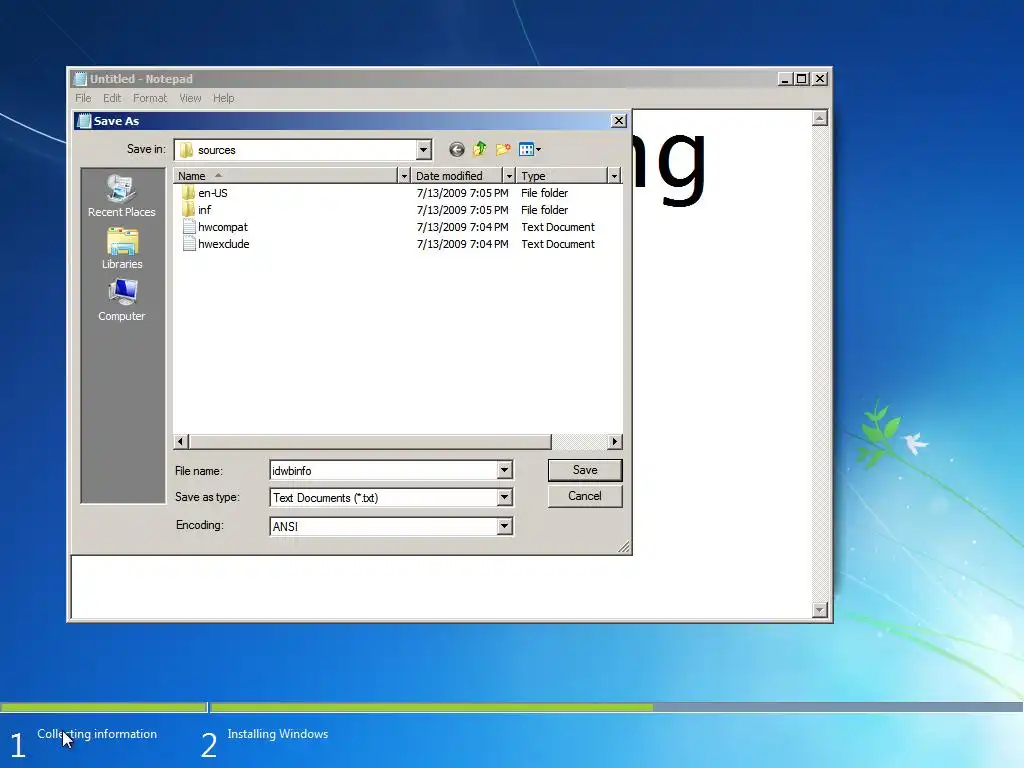The height and width of the screenshot is (768, 1024).
Task: Click the Save As dialog title icon
Action: pyautogui.click(x=84, y=121)
